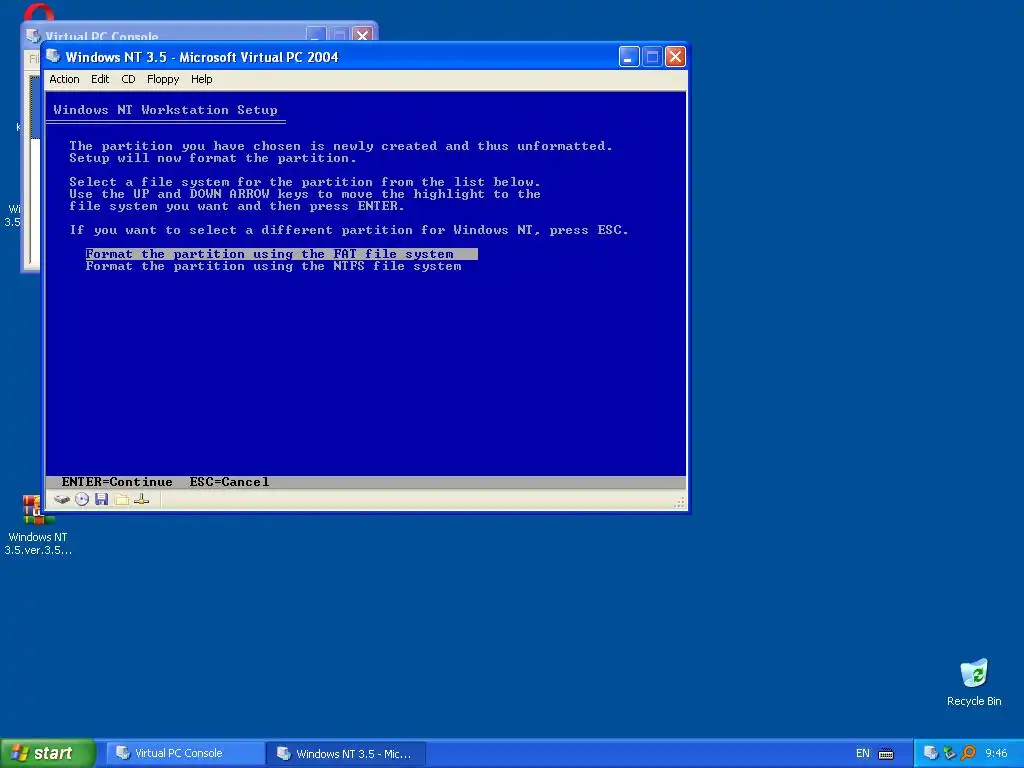Minimize the Windows NT 3.5 window

[628, 57]
